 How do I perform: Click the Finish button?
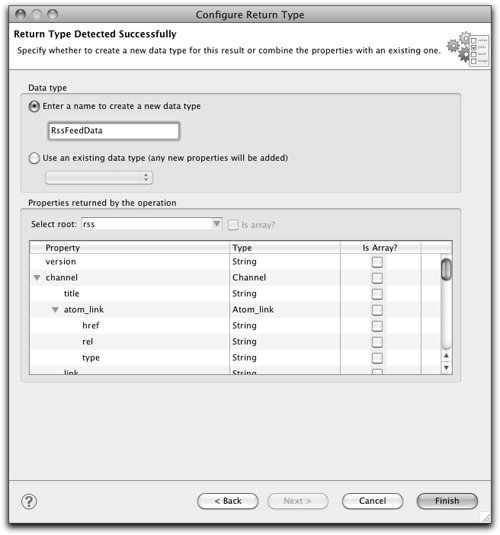coord(447,501)
